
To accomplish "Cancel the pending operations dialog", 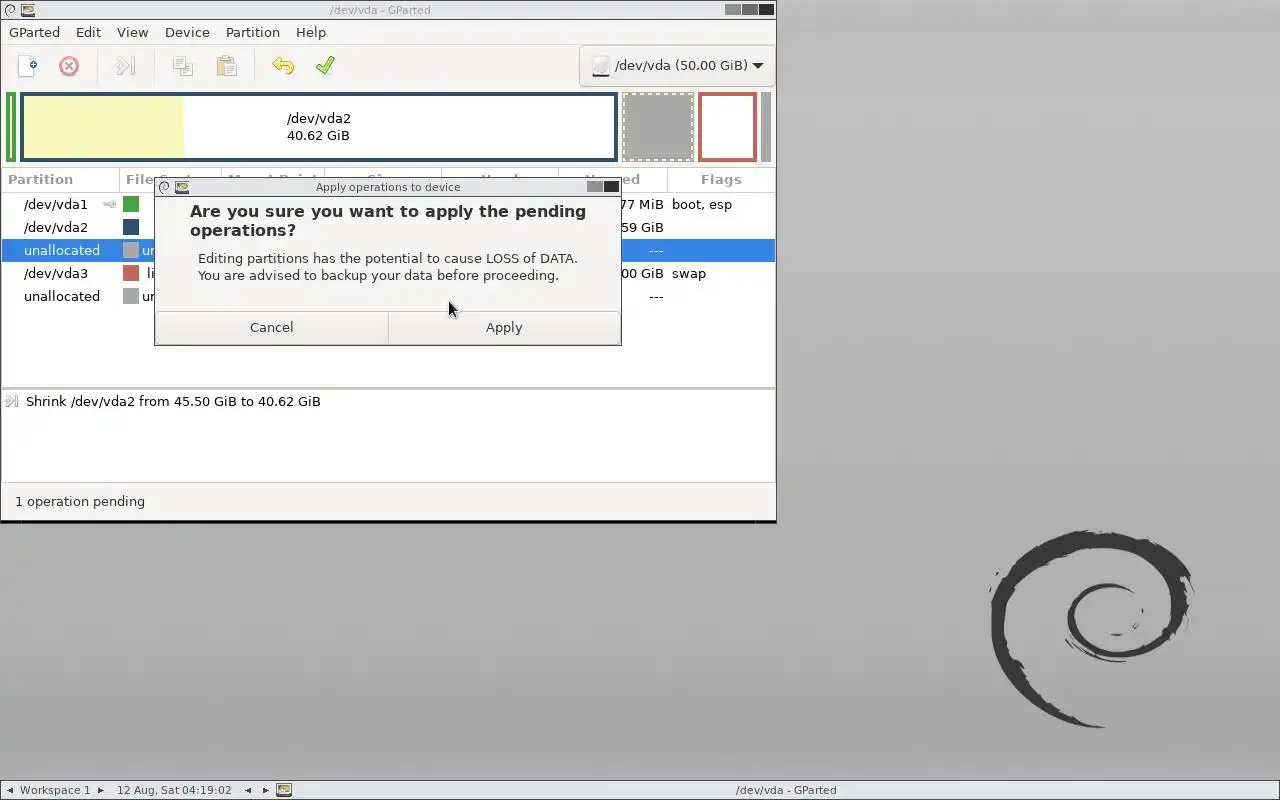I will [271, 327].
